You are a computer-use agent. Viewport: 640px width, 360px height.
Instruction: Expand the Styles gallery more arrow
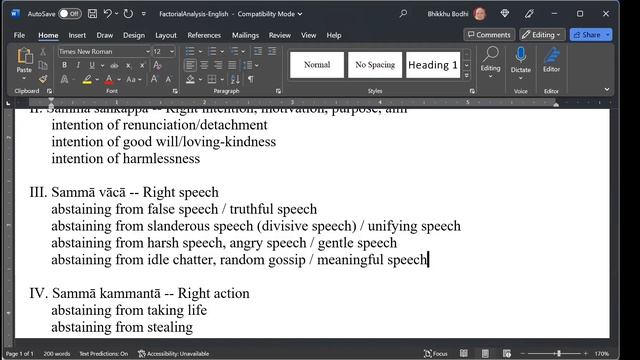point(467,76)
